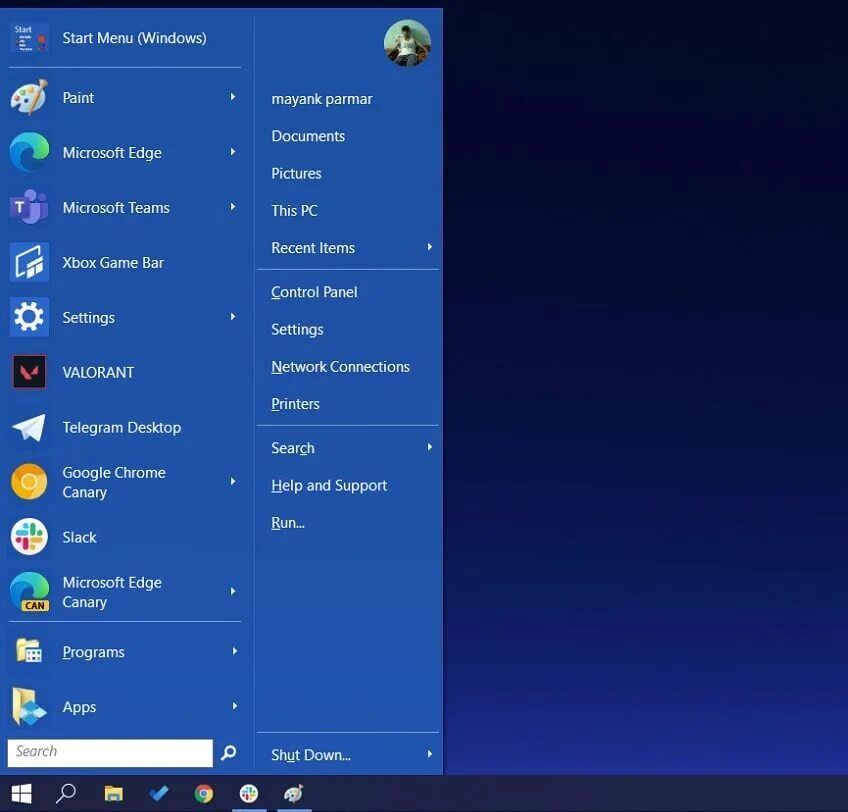Click the Windows Start button on taskbar

(x=22, y=794)
